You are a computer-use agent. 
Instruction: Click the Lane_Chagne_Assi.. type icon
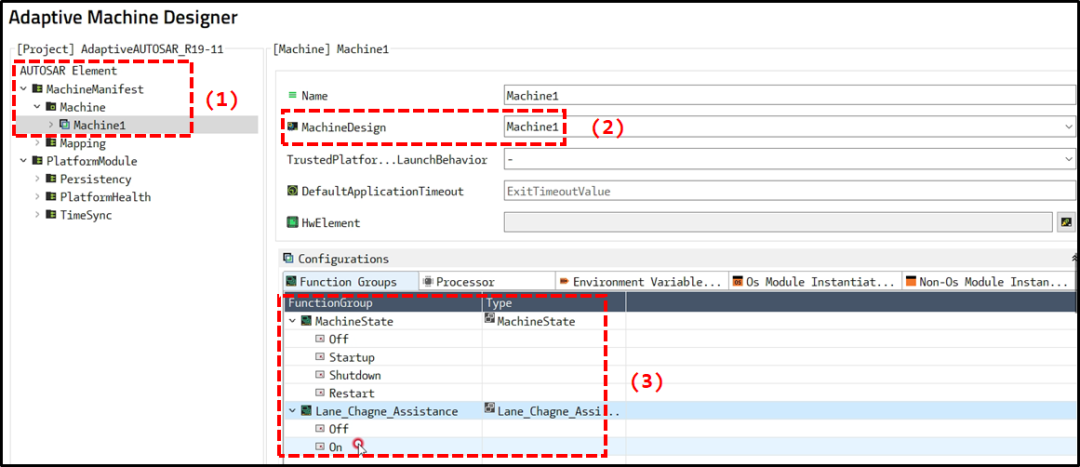click(x=490, y=409)
